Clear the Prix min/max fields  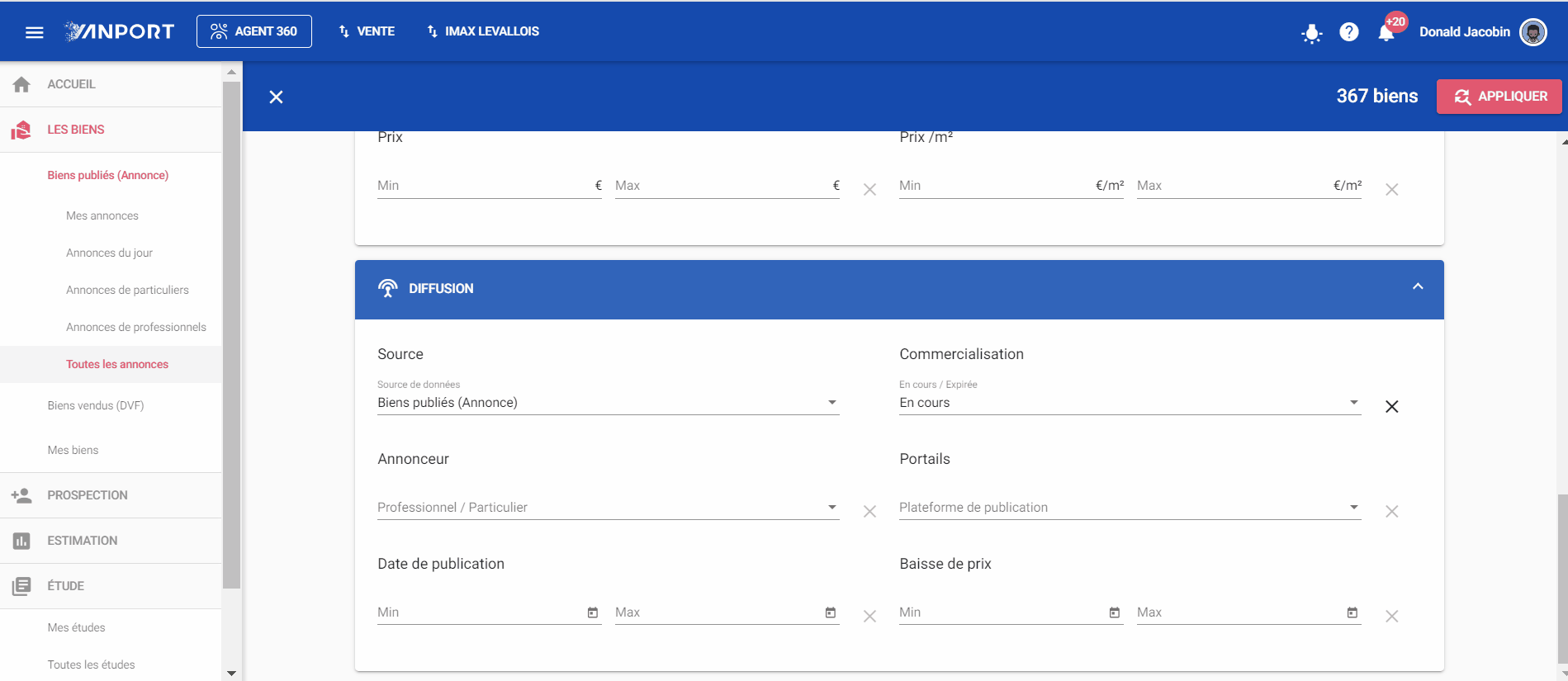click(869, 189)
